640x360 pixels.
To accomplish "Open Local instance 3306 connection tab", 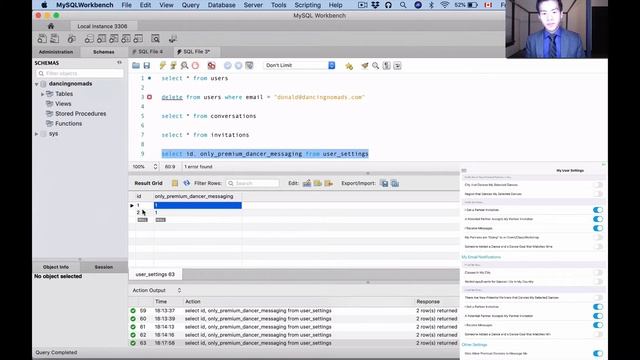I will [102, 26].
